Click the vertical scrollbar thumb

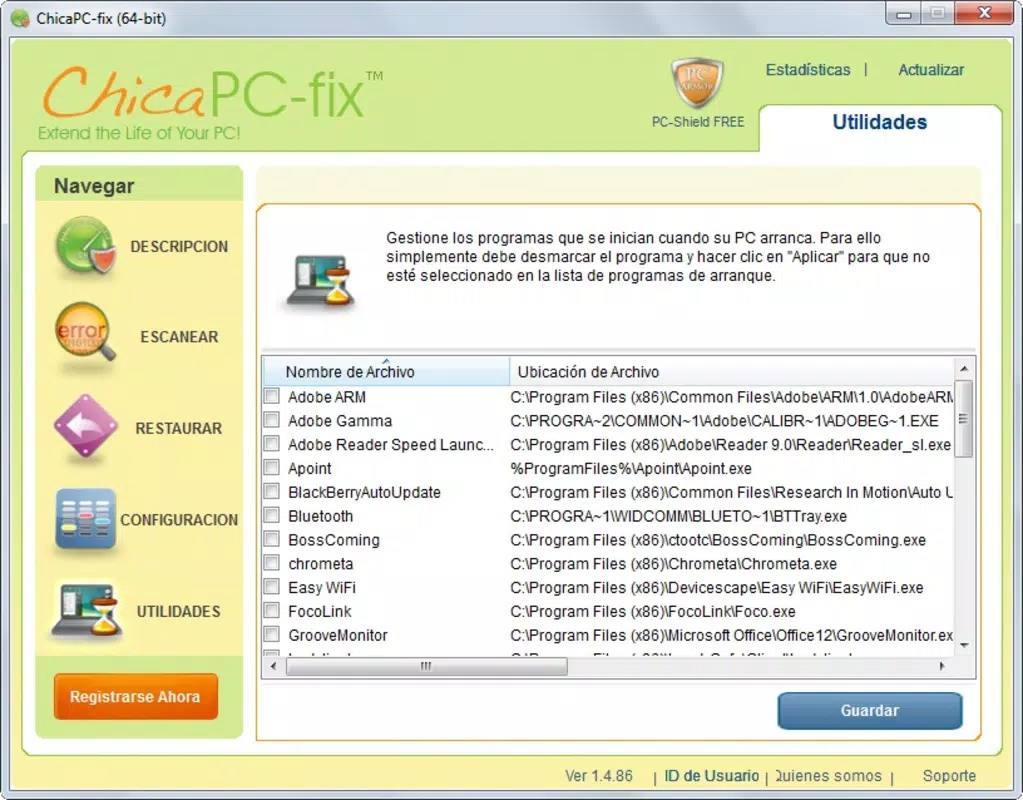pos(964,419)
